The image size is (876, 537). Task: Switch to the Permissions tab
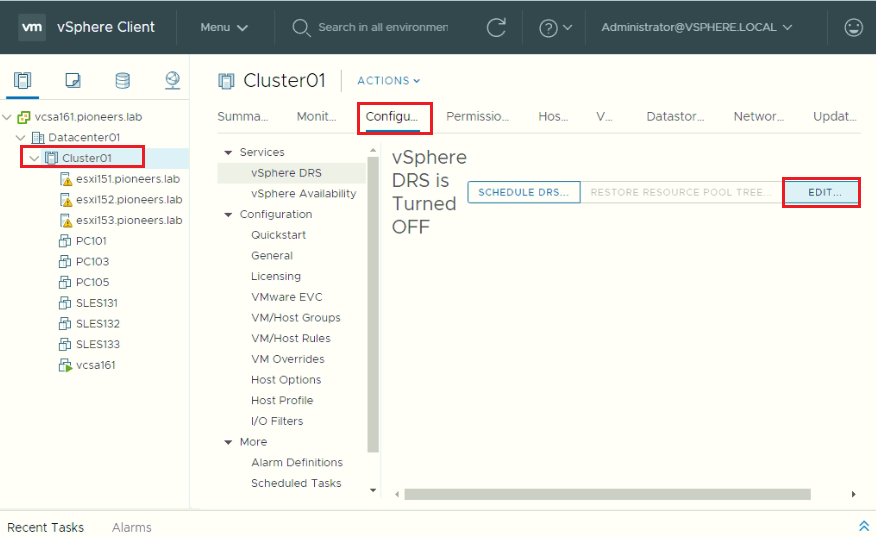click(x=477, y=117)
